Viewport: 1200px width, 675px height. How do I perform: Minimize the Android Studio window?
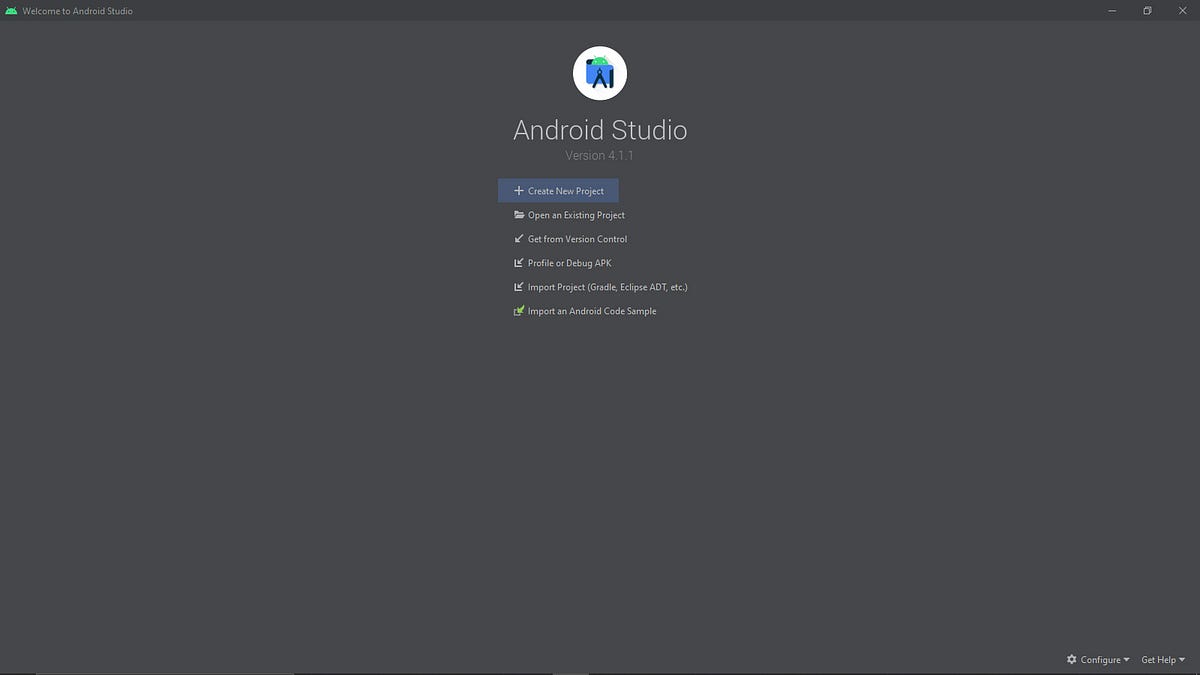1110,10
